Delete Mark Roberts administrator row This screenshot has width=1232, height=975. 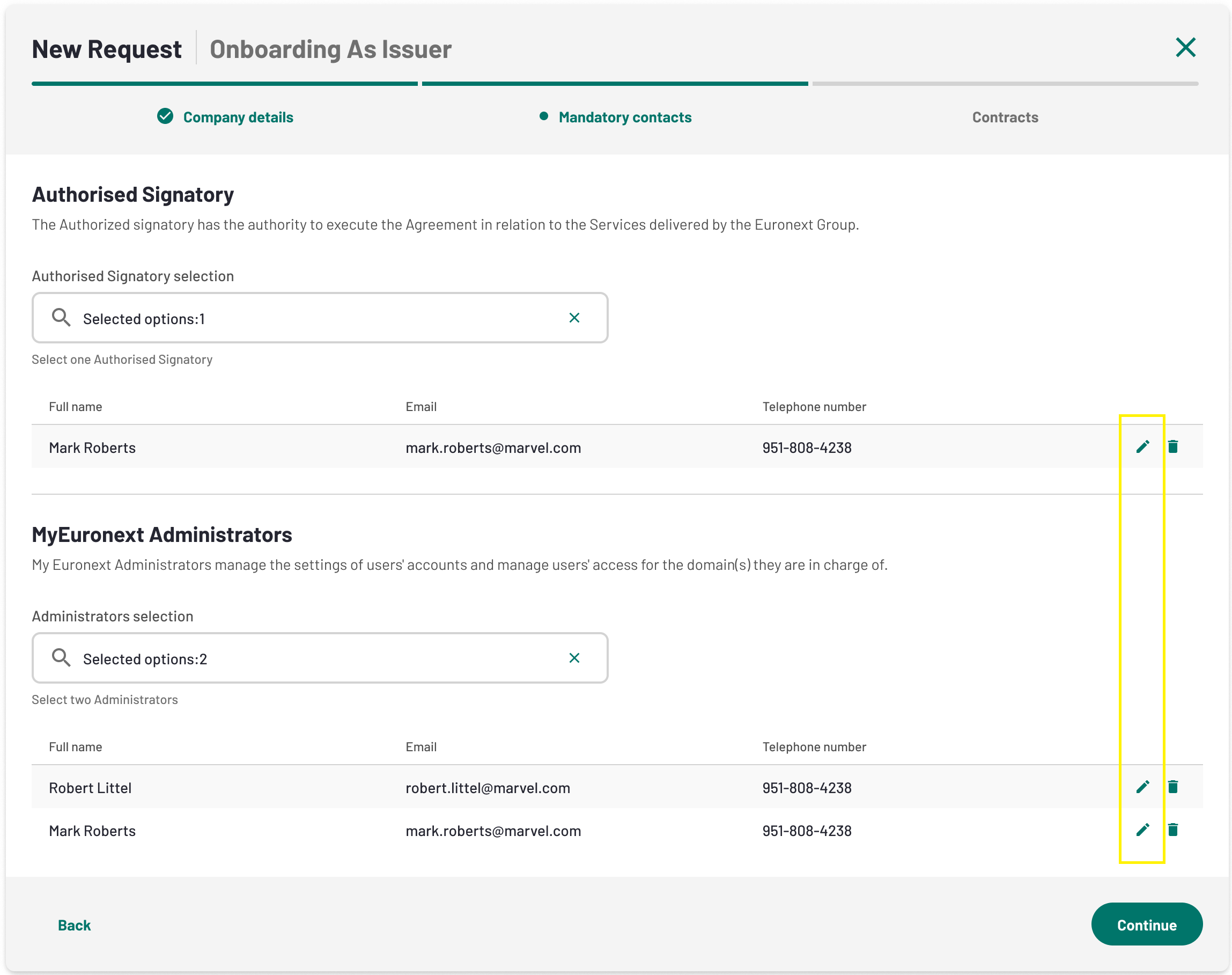click(x=1172, y=830)
